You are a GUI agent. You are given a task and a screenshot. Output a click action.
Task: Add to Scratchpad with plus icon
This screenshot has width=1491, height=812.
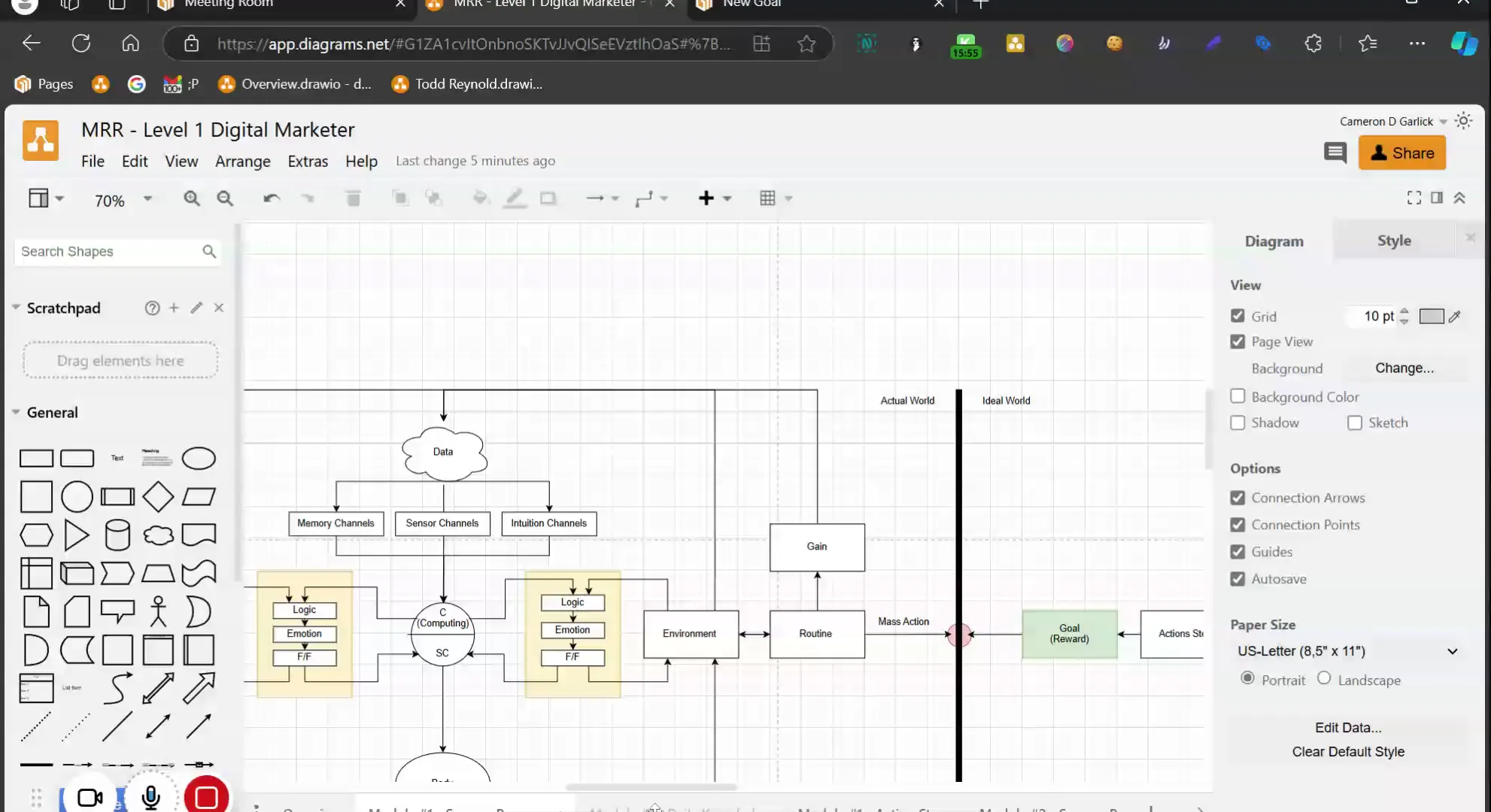point(174,308)
